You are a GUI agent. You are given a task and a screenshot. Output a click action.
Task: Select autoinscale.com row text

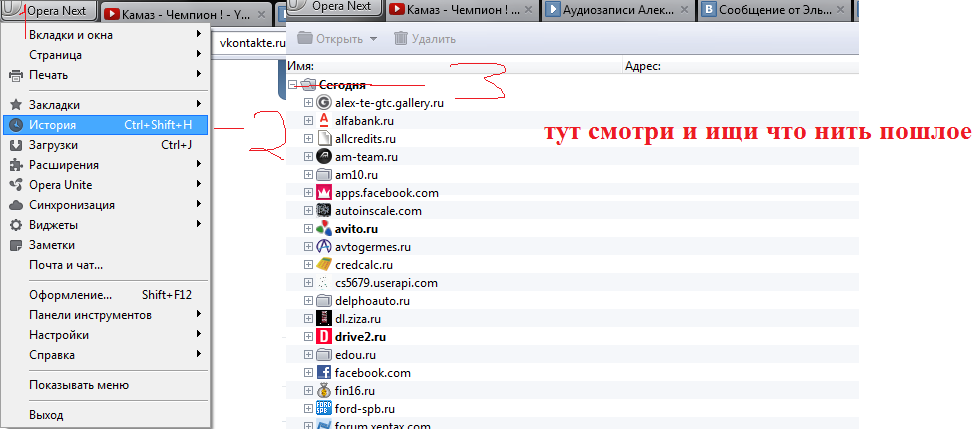tap(378, 211)
